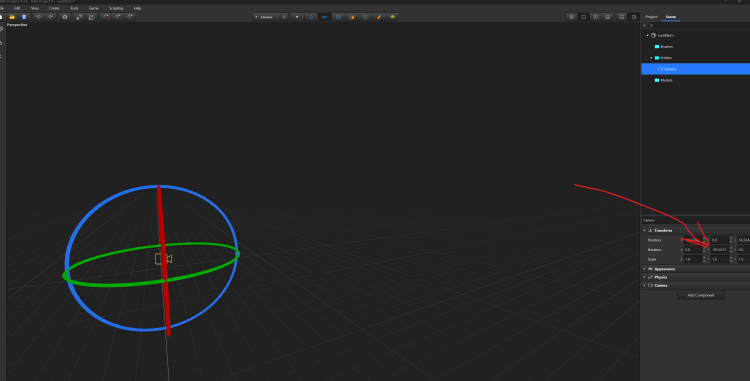Screen dimensions: 750x381
Task: Open the Help menu
Action: pos(138,8)
